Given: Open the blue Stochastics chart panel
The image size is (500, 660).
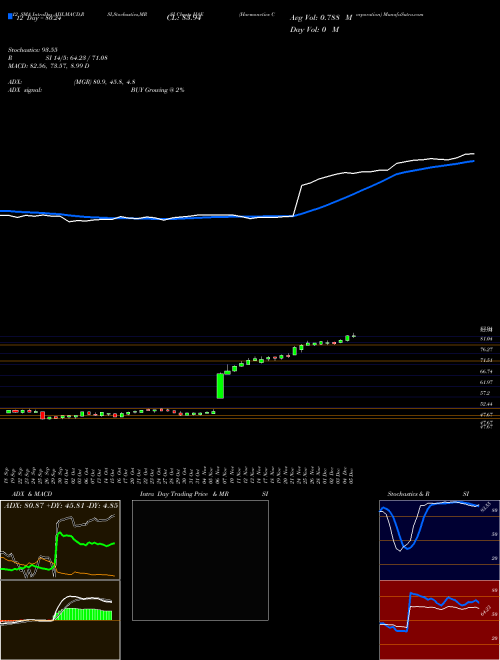Looking at the screenshot, I should pos(439,540).
